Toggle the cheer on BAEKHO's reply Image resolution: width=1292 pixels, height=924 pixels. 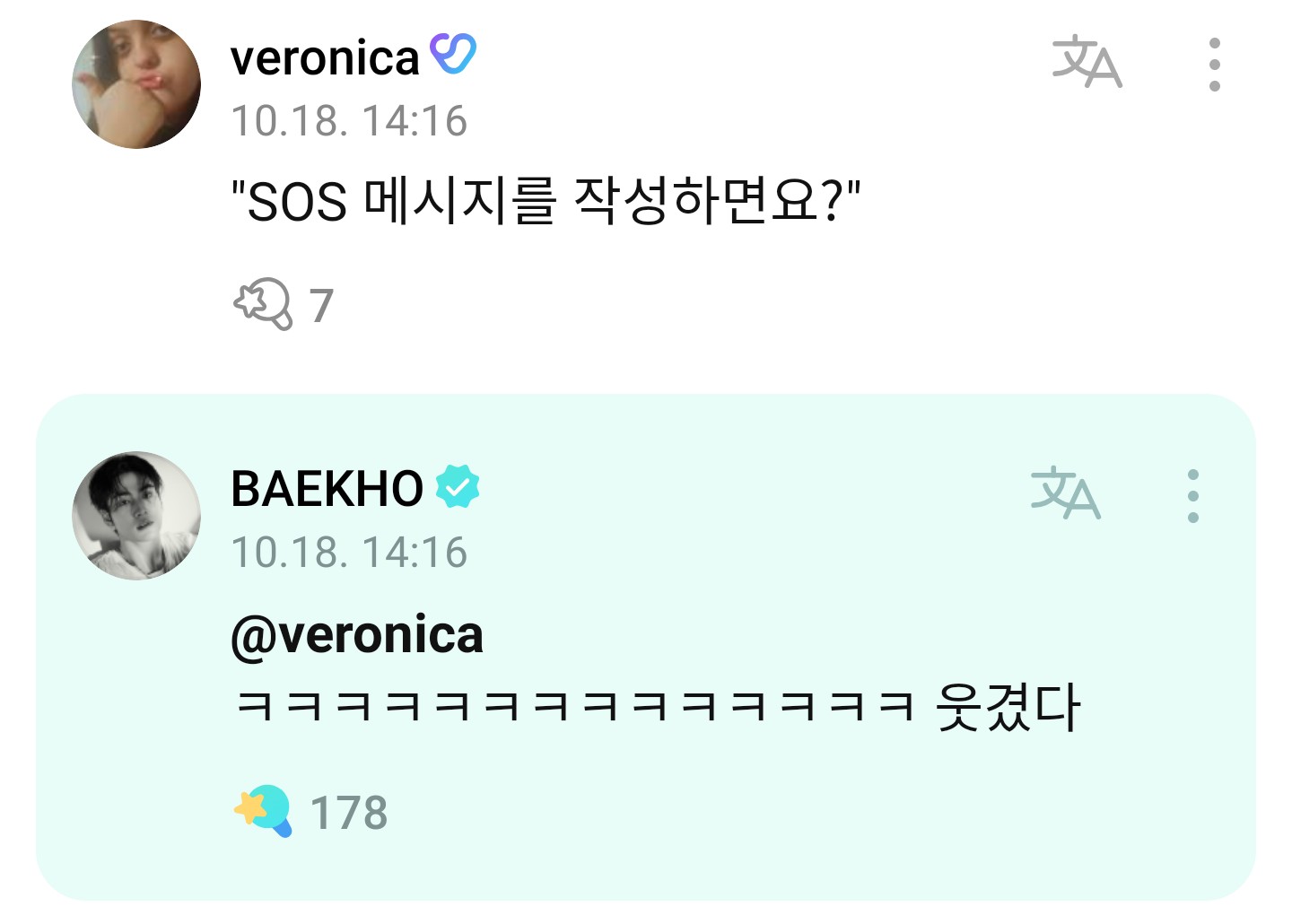point(263,812)
